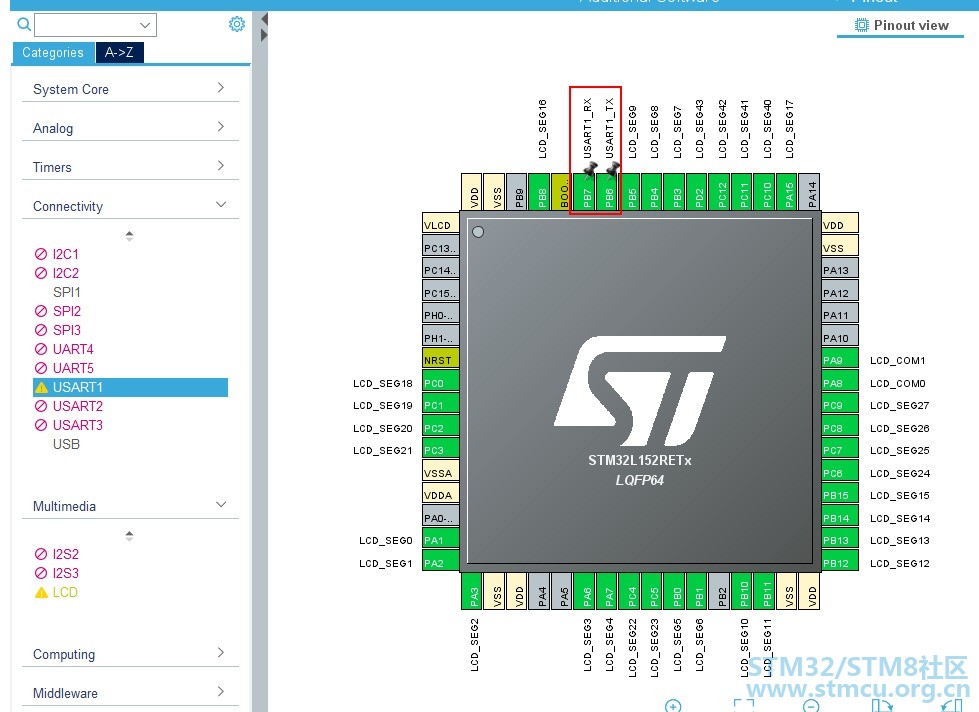Expand the Timers category
Viewport: 979px width, 712px height.
click(x=130, y=167)
